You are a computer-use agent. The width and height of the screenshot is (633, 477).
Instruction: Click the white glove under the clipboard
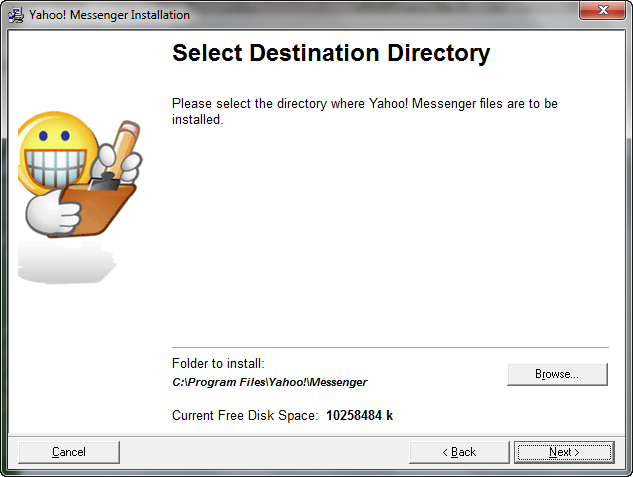pyautogui.click(x=45, y=212)
